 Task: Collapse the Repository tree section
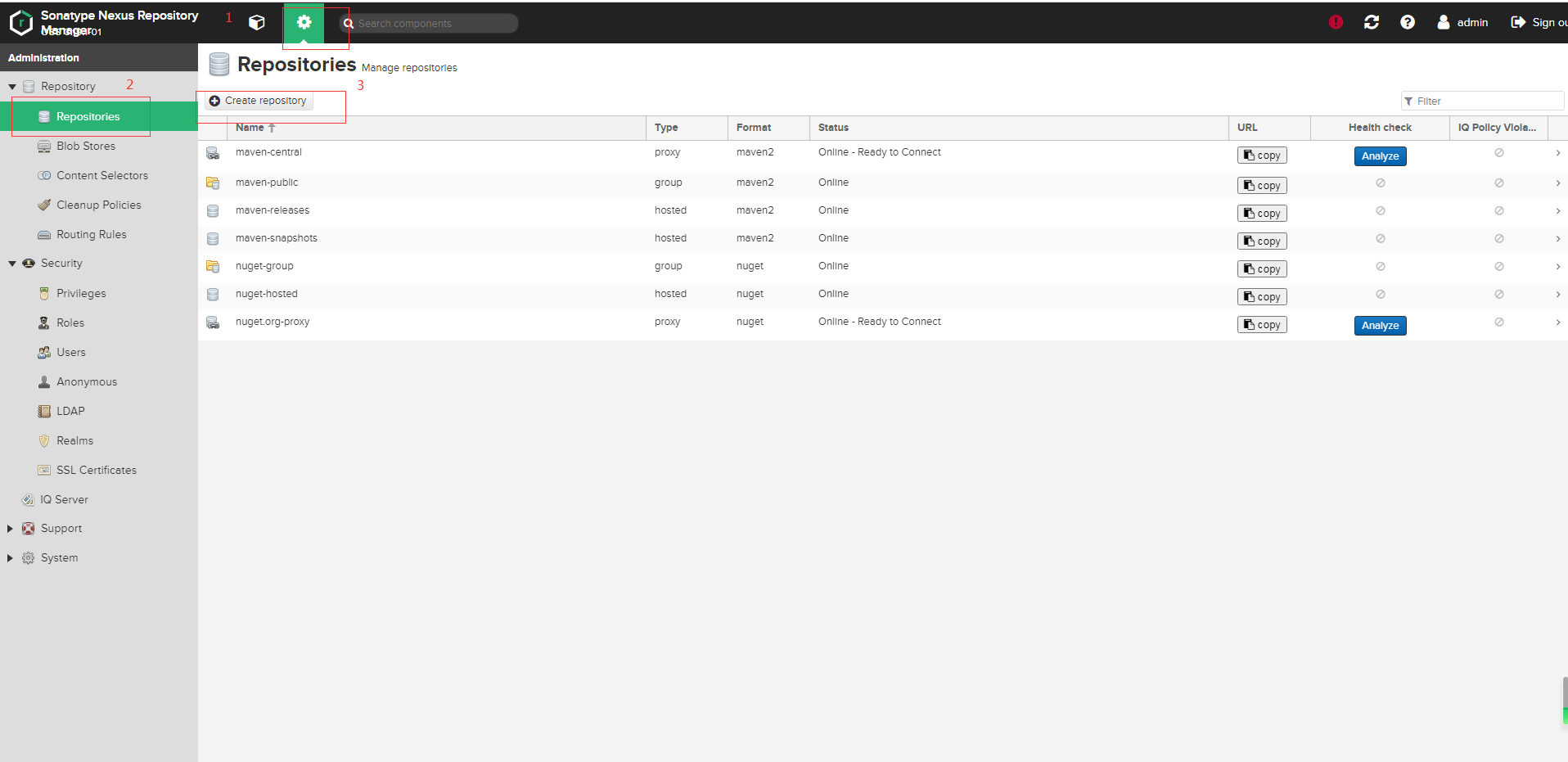pyautogui.click(x=12, y=87)
